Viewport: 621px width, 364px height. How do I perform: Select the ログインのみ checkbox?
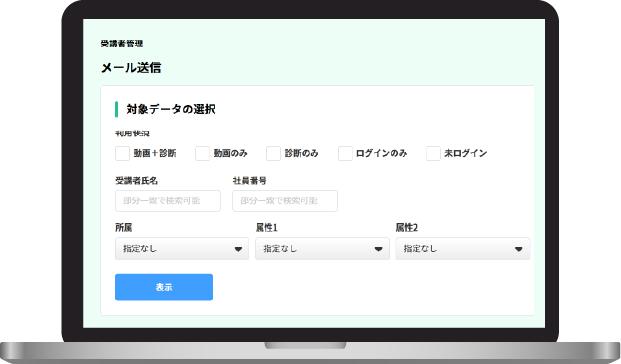[x=345, y=153]
